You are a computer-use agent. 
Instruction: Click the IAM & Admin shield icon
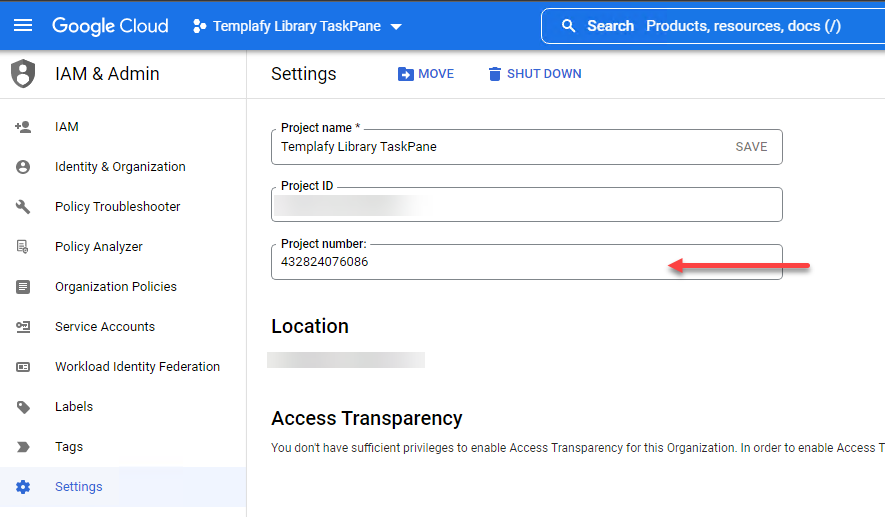coord(23,73)
